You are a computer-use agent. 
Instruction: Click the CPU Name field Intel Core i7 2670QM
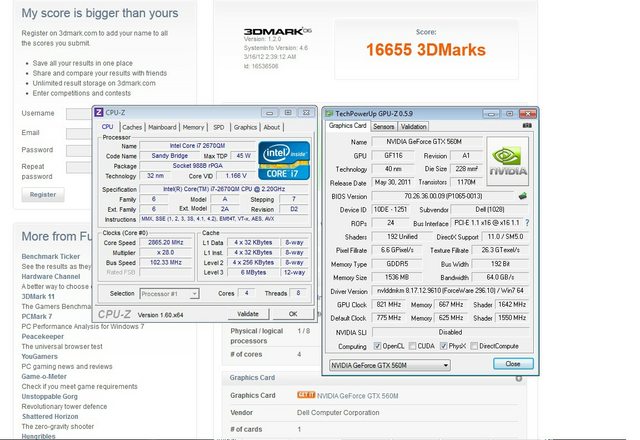[x=198, y=146]
